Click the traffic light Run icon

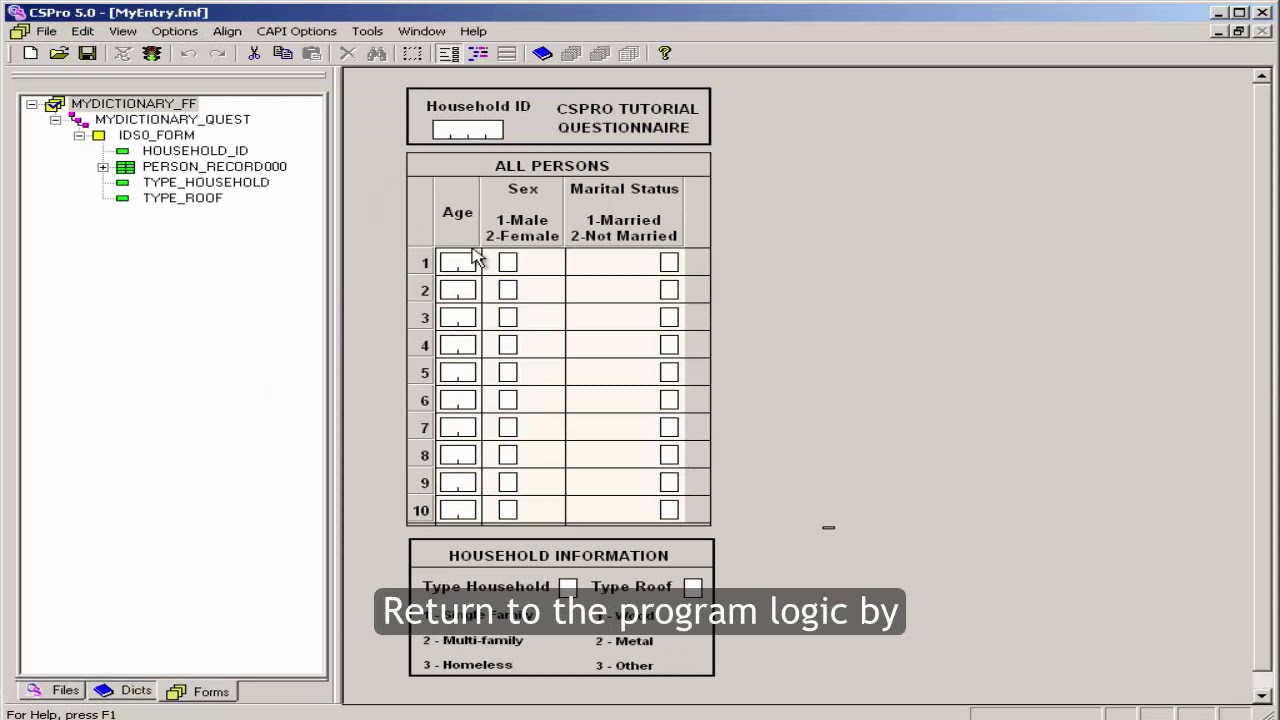[152, 54]
